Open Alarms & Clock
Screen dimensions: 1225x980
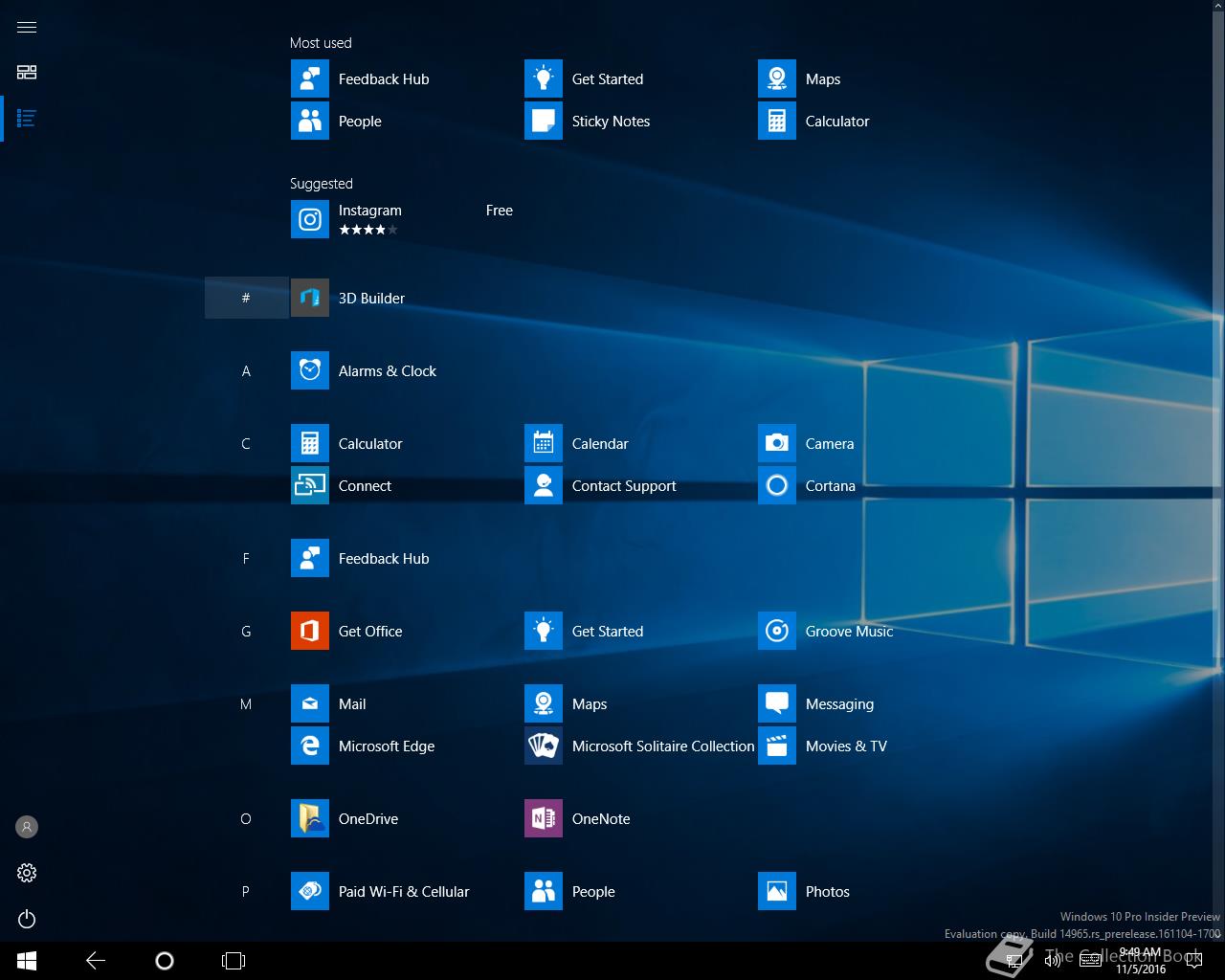[406, 370]
